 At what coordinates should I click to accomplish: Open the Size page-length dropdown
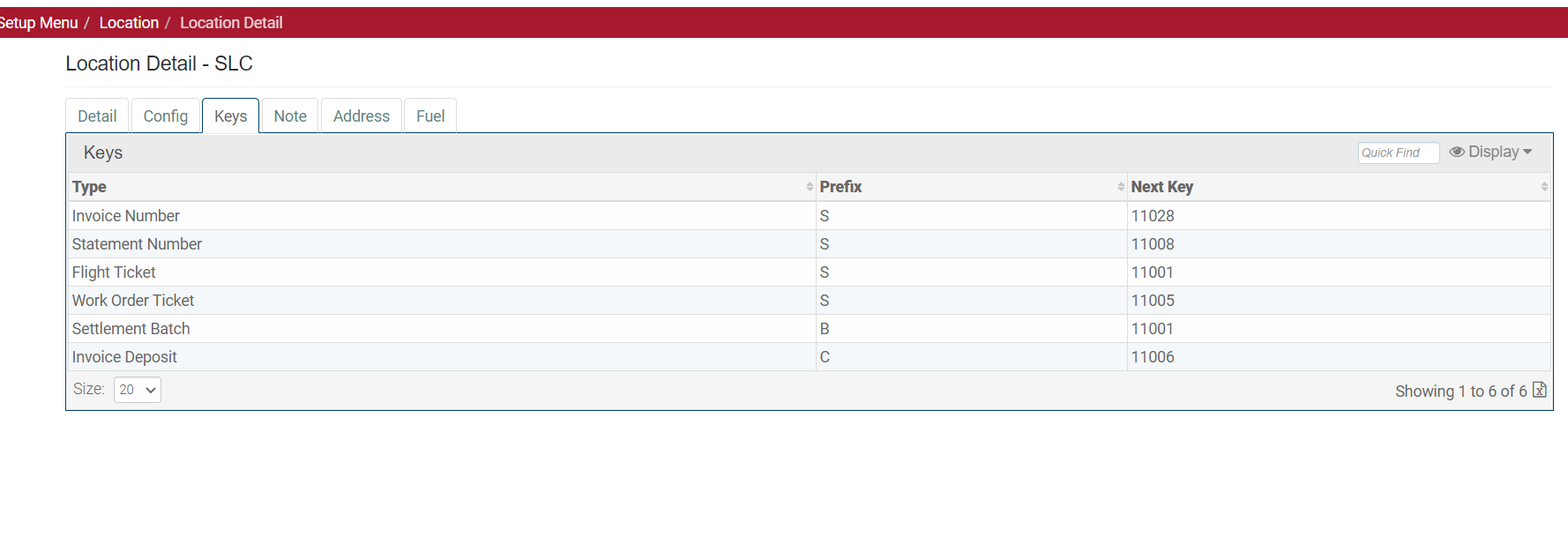[x=138, y=390]
